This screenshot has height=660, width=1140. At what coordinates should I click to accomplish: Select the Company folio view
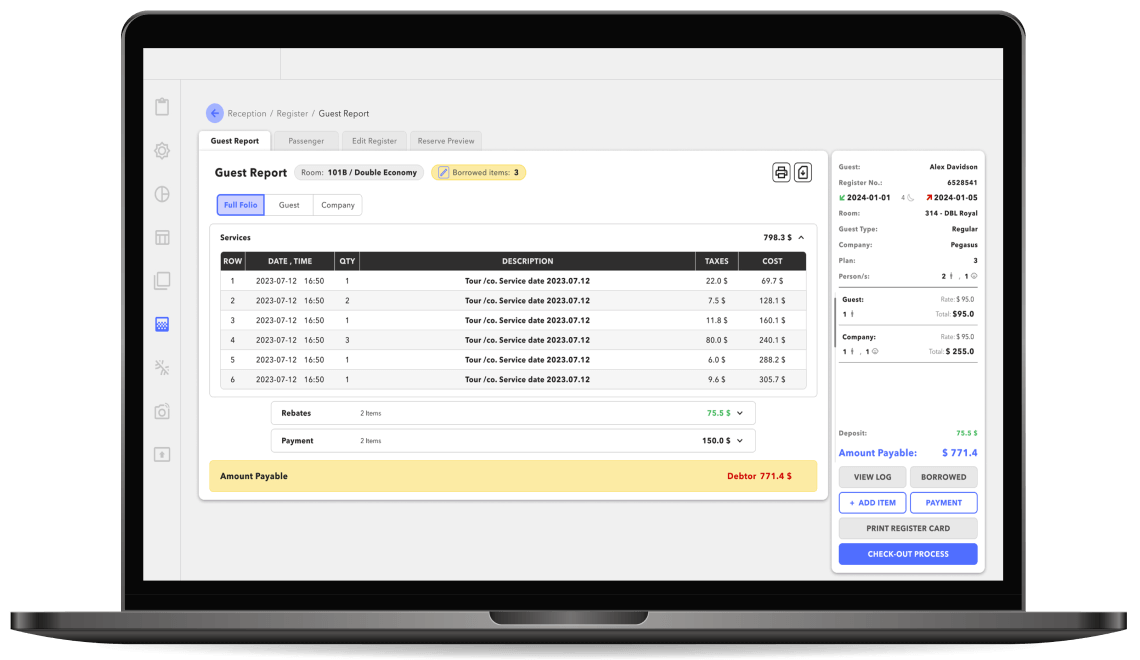click(338, 205)
